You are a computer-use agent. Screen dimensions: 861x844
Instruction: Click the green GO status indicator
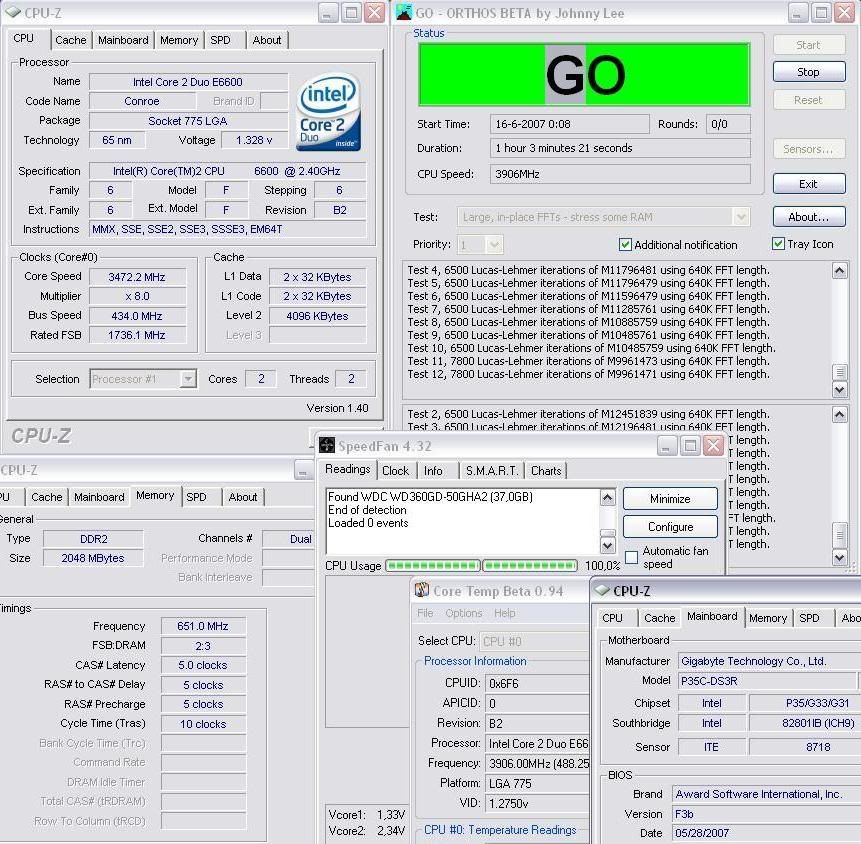(x=584, y=74)
